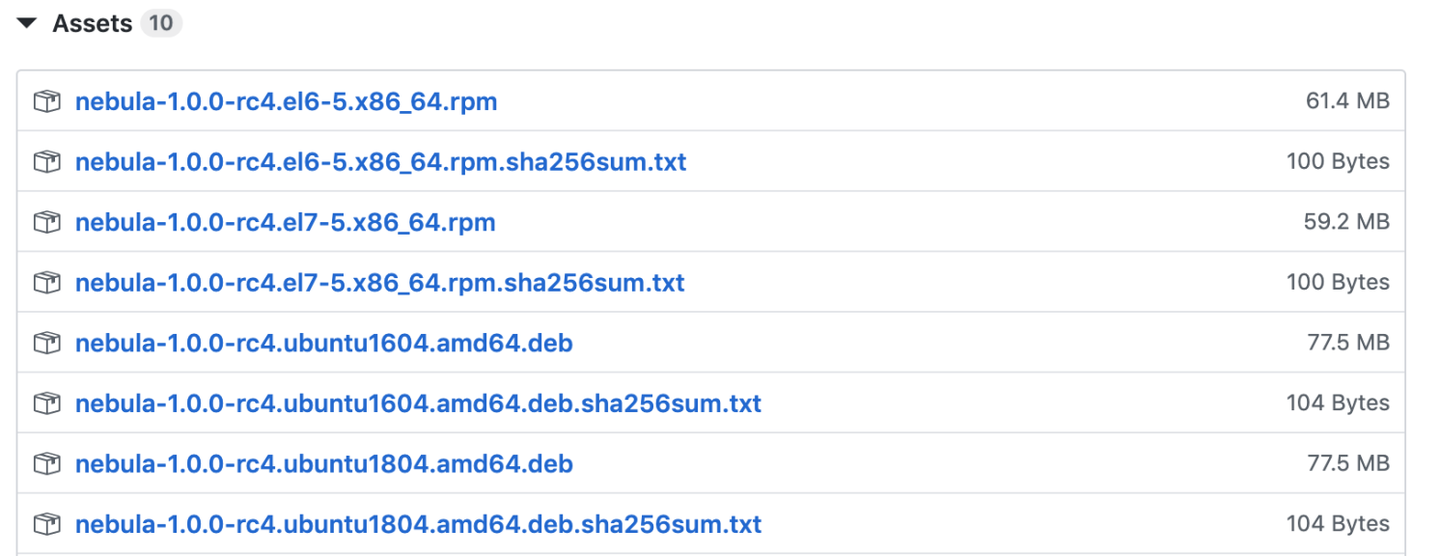Screen dimensions: 1440x556
Task: Click the Assets heading label
Action: click(92, 23)
